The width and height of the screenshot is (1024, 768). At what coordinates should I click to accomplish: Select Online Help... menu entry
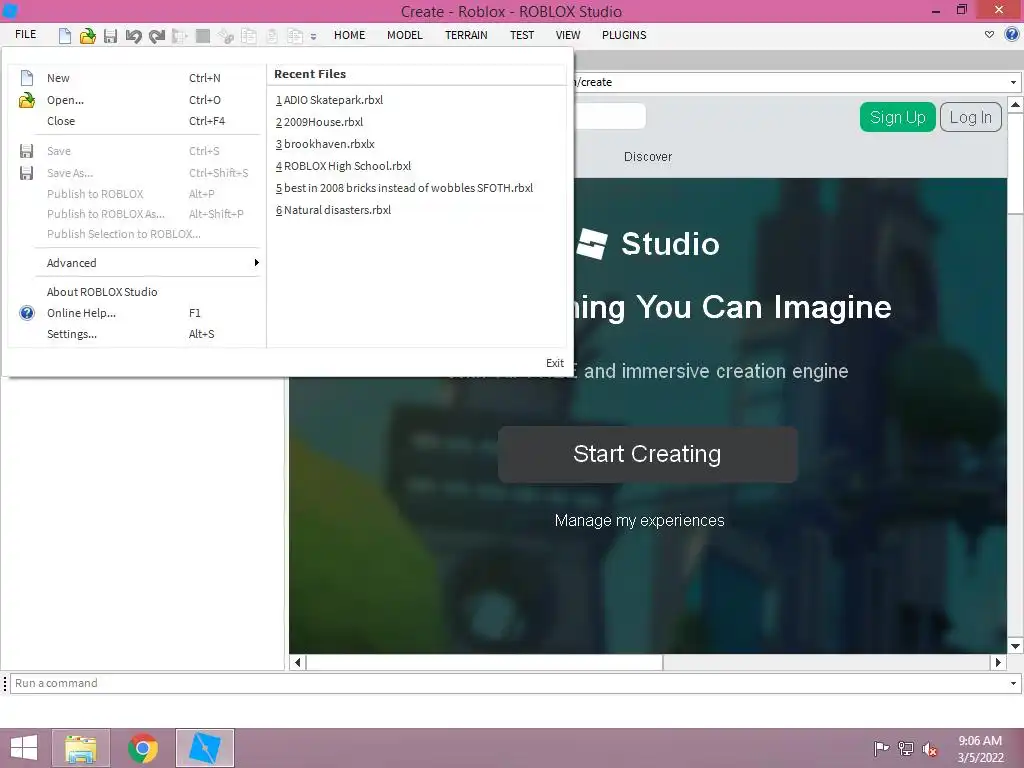[x=137, y=313]
